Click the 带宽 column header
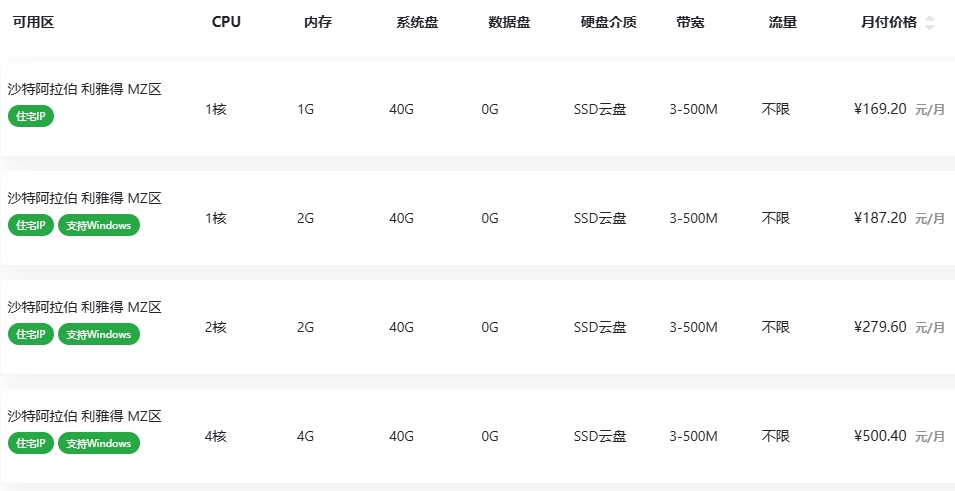 pos(690,23)
